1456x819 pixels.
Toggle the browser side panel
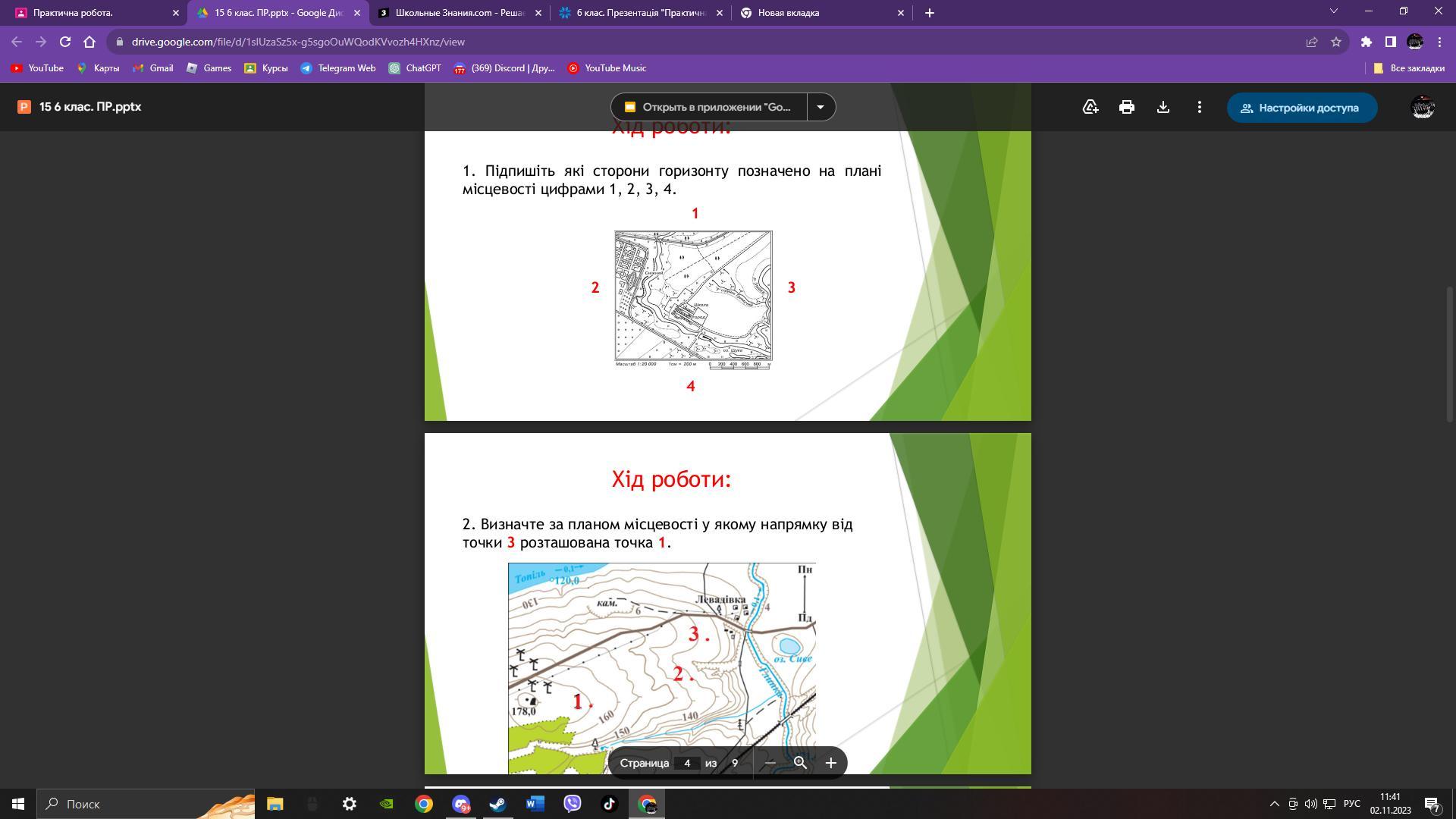click(x=1390, y=42)
